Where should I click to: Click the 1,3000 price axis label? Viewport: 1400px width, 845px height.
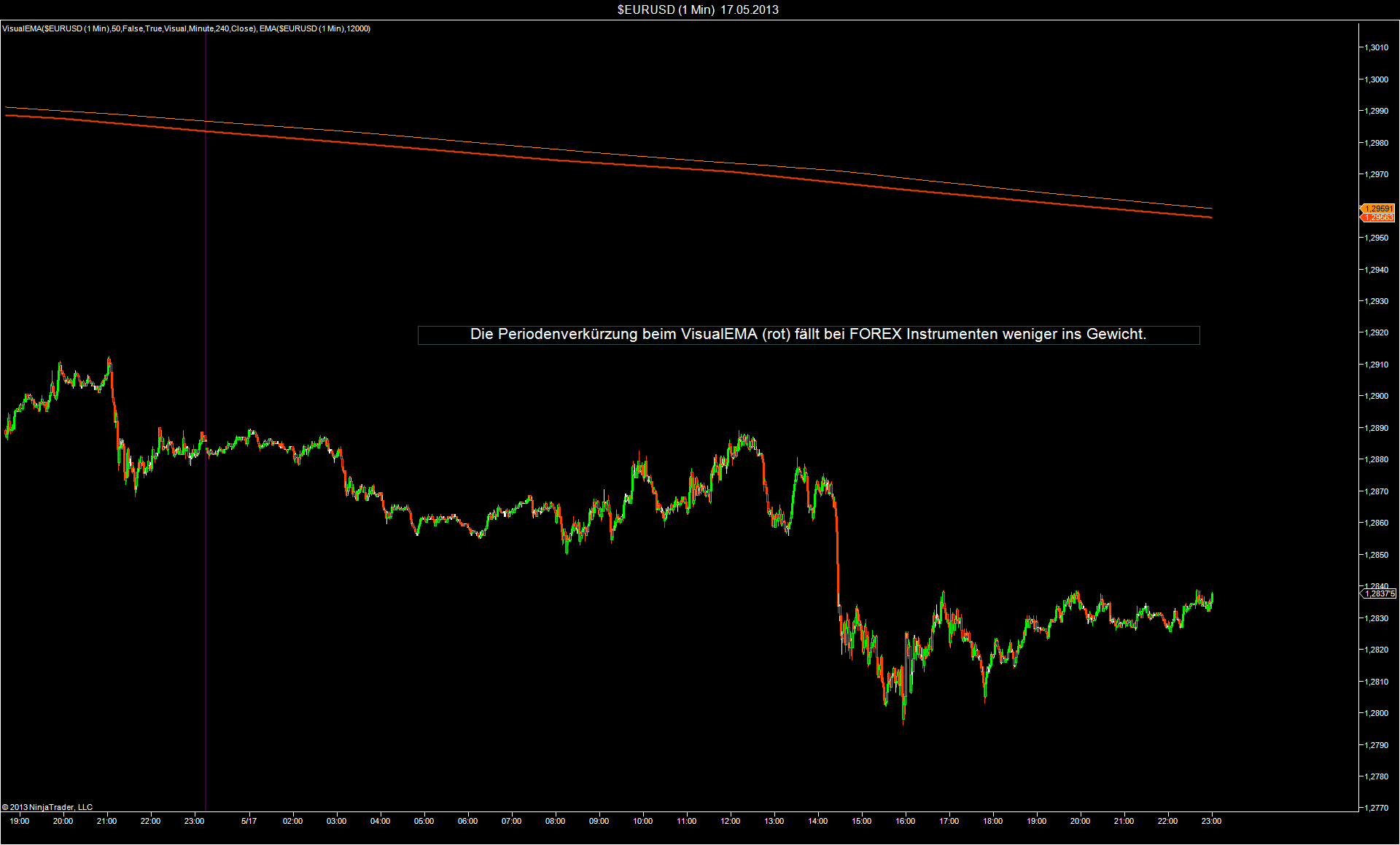(1377, 79)
